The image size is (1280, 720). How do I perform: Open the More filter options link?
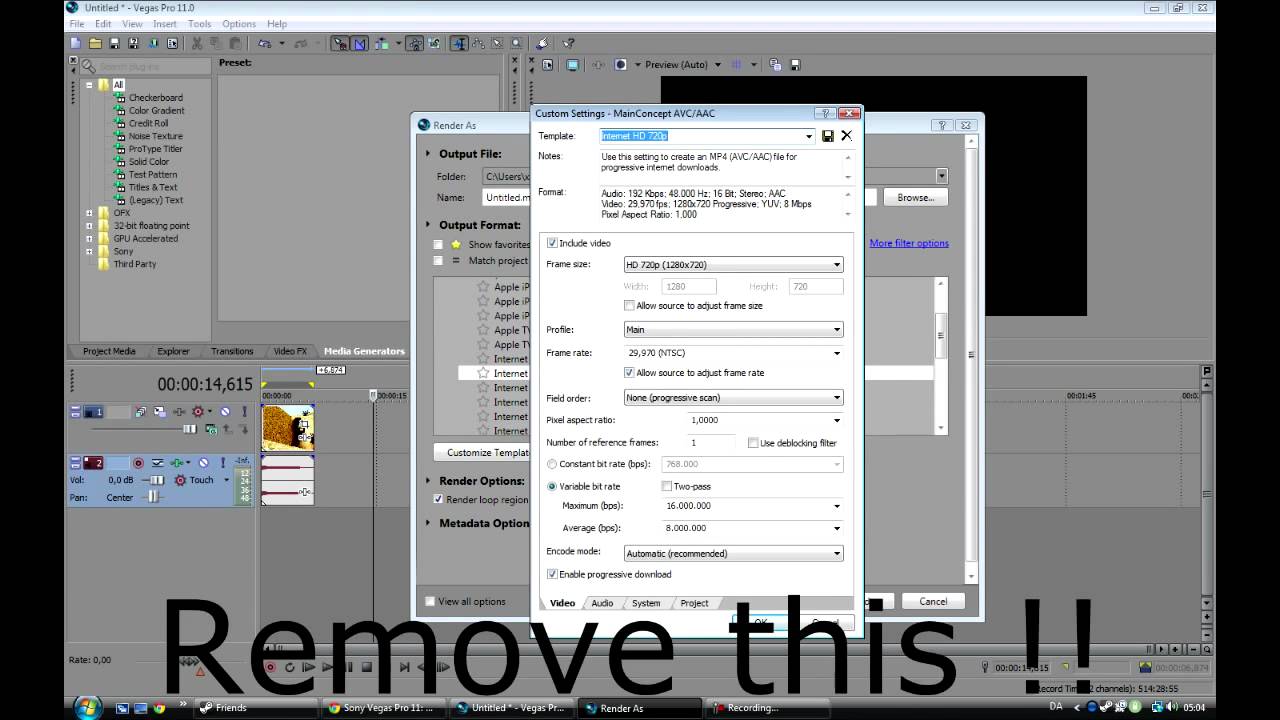(909, 243)
